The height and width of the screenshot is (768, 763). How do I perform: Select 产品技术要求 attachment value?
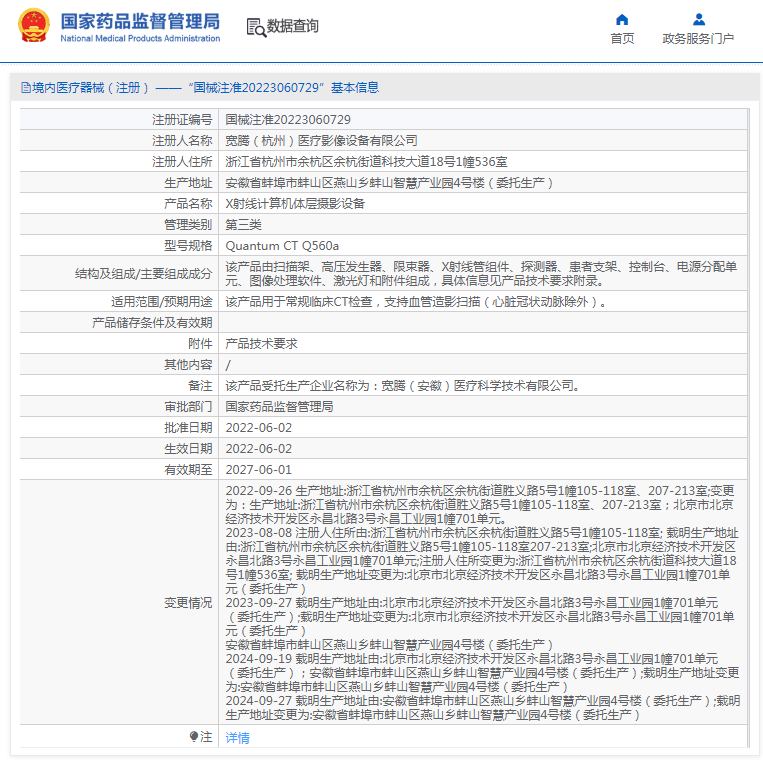pyautogui.click(x=262, y=344)
